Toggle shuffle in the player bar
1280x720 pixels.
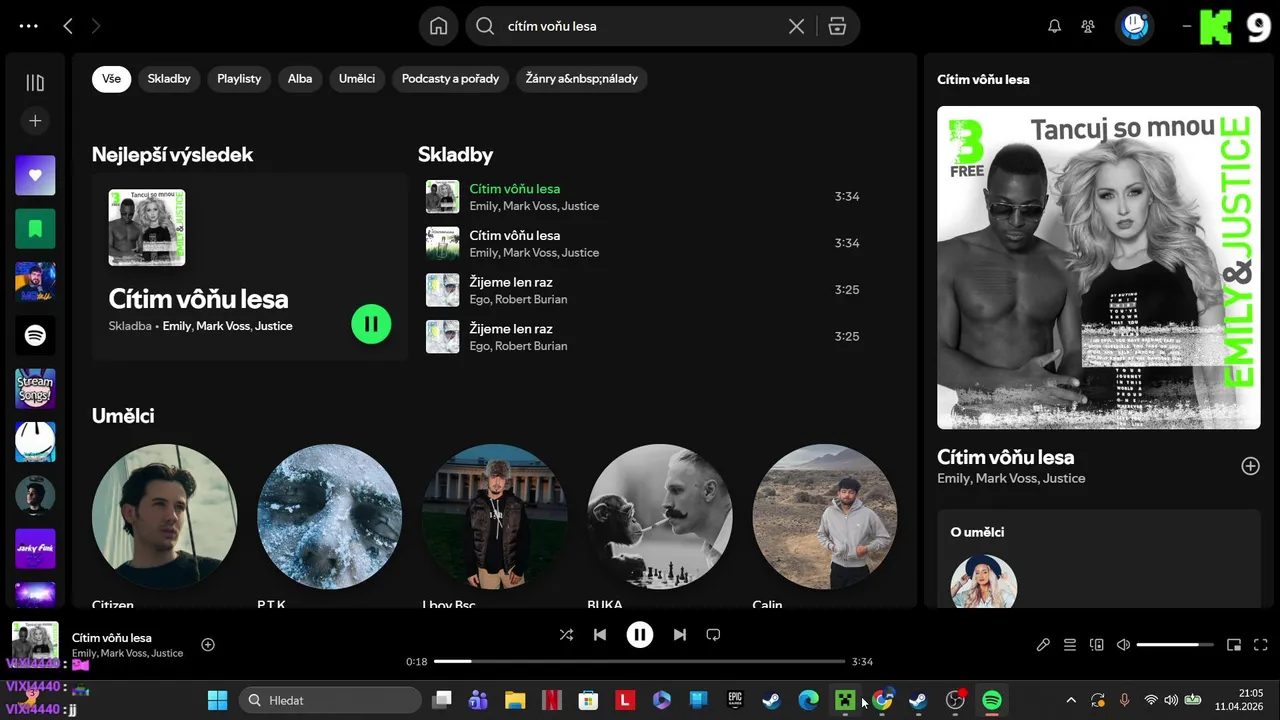pyautogui.click(x=566, y=635)
